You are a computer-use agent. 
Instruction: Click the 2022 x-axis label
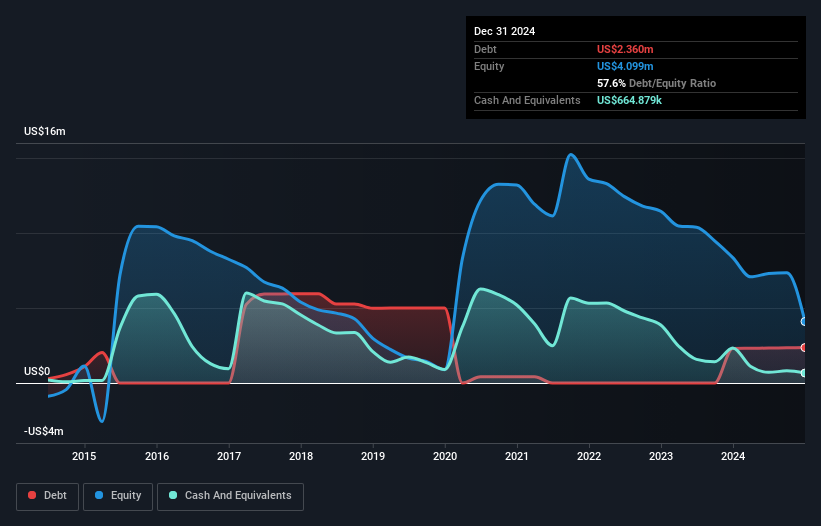tap(589, 456)
